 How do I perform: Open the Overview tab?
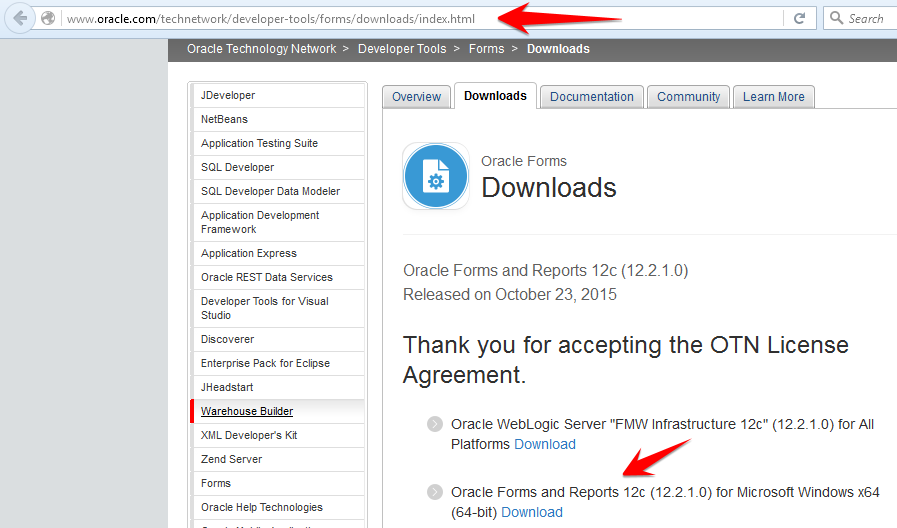tap(416, 97)
